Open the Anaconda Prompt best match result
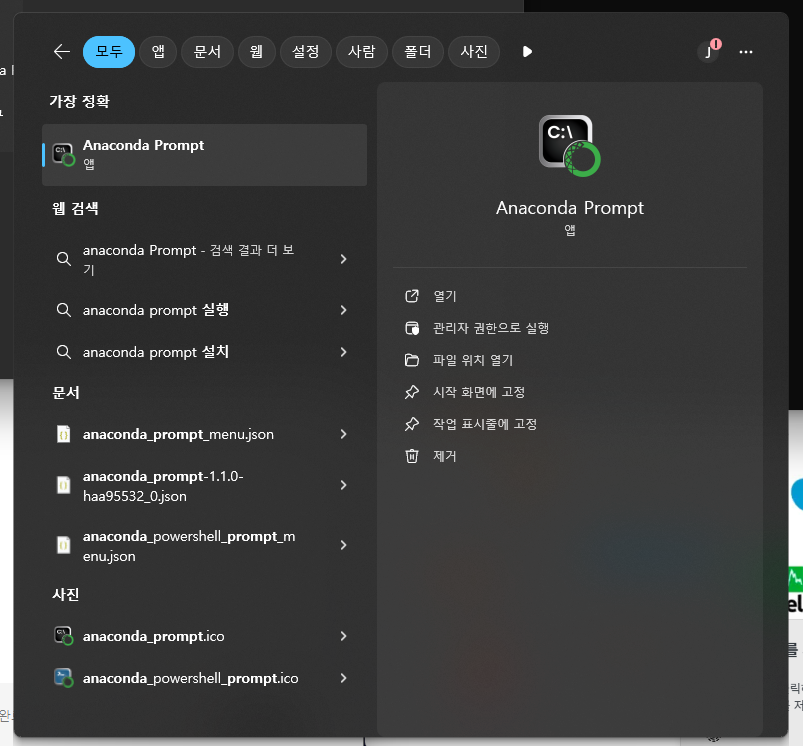803x746 pixels. point(204,155)
